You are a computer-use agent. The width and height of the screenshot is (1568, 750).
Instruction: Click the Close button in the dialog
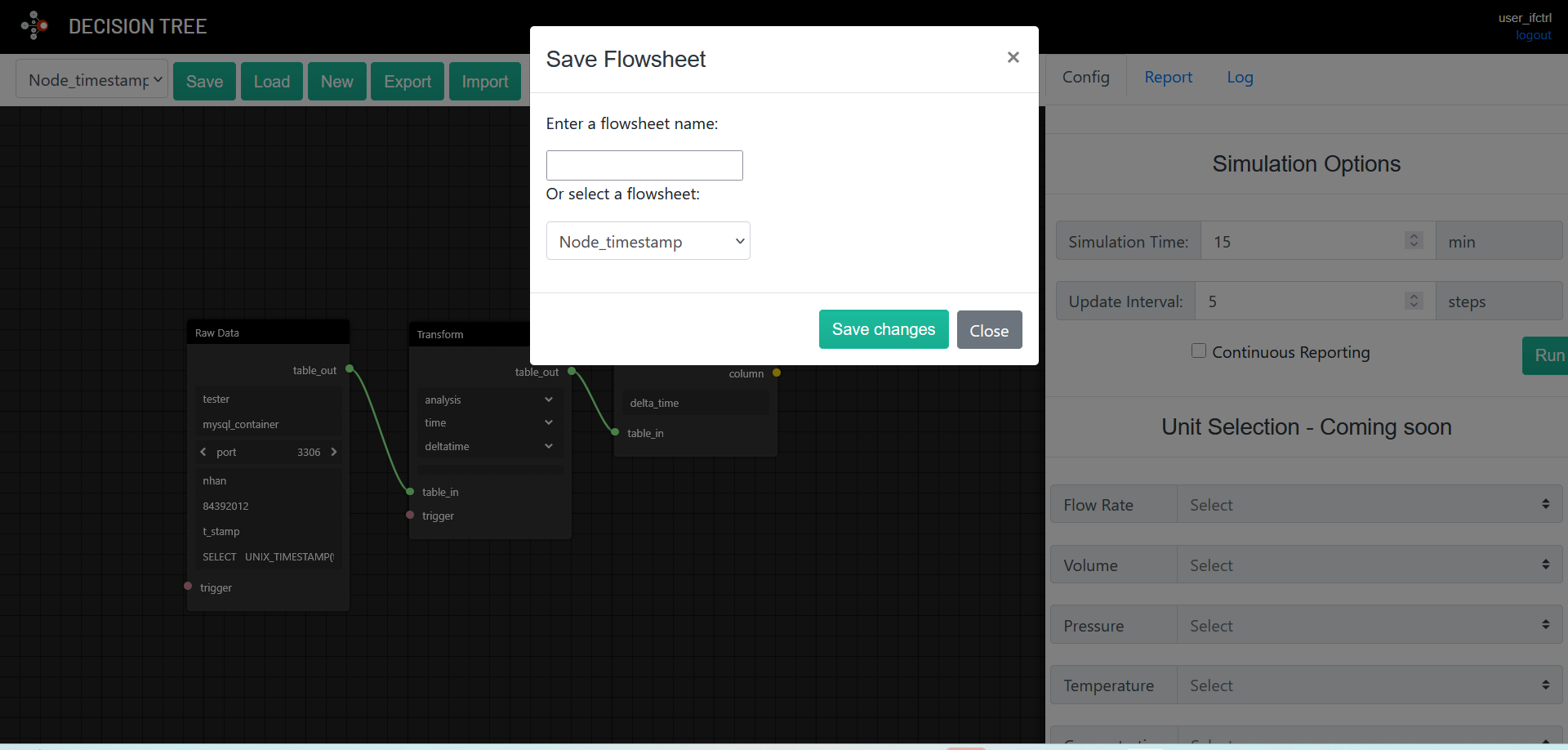pos(989,330)
